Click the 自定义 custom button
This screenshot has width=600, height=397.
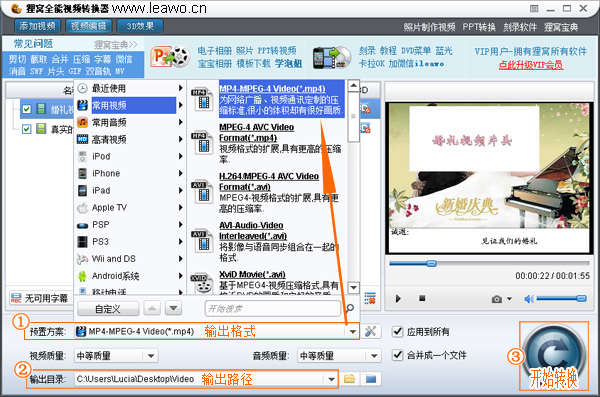click(x=108, y=309)
